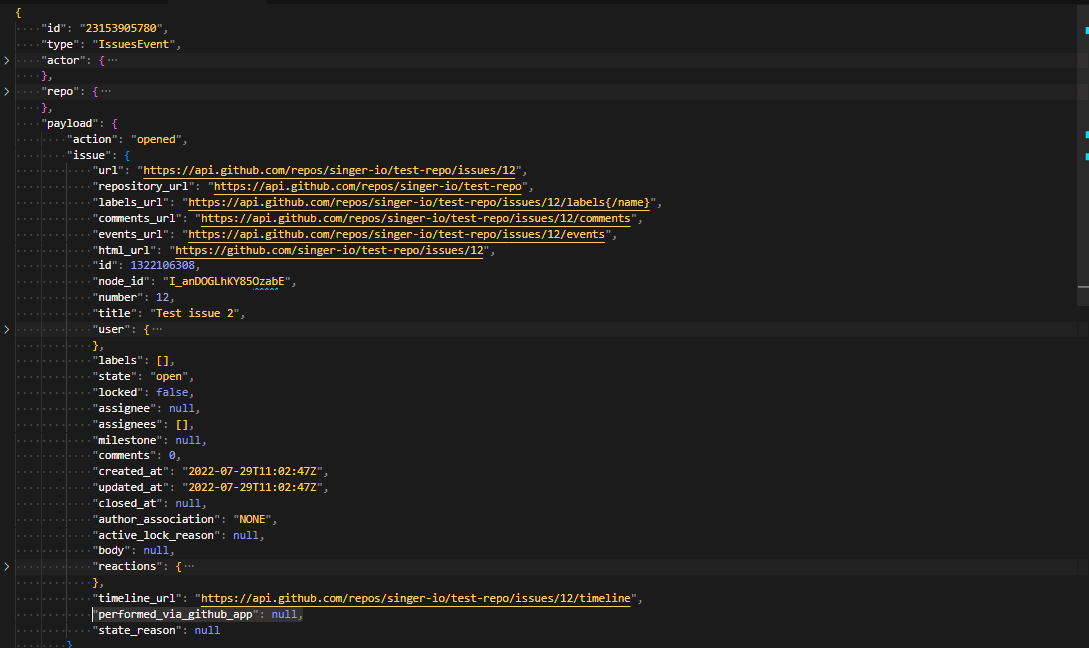Click the "body" null value
The image size is (1089, 648).
[x=156, y=551]
